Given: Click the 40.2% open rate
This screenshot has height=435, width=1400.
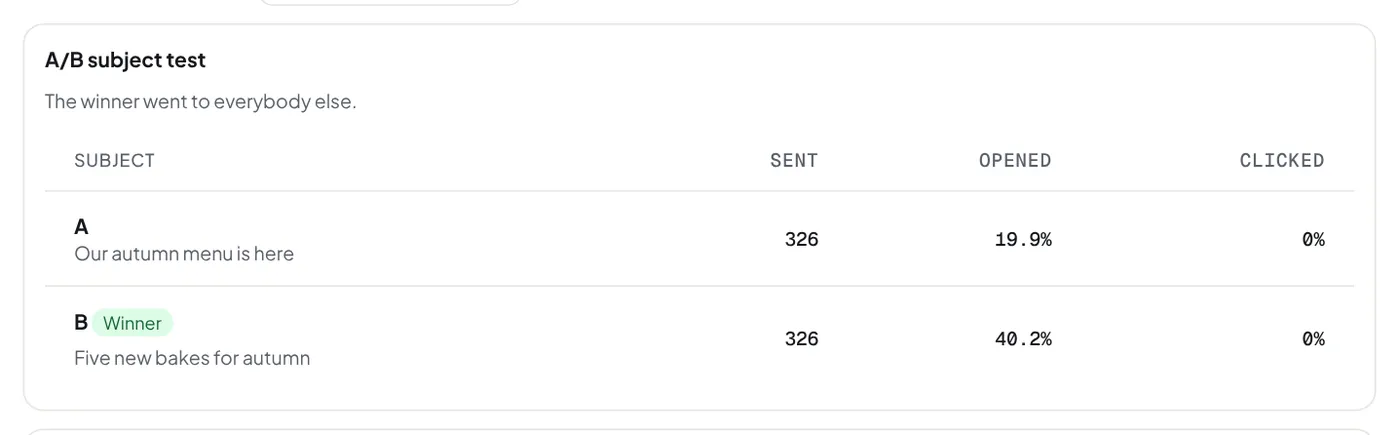Looking at the screenshot, I should (1023, 340).
